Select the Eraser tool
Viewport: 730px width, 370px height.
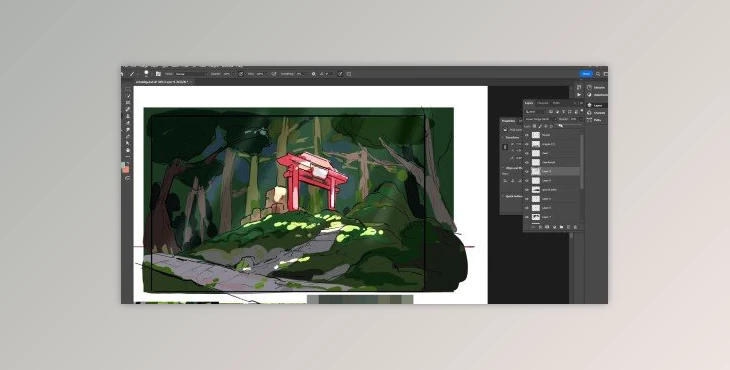[x=128, y=123]
